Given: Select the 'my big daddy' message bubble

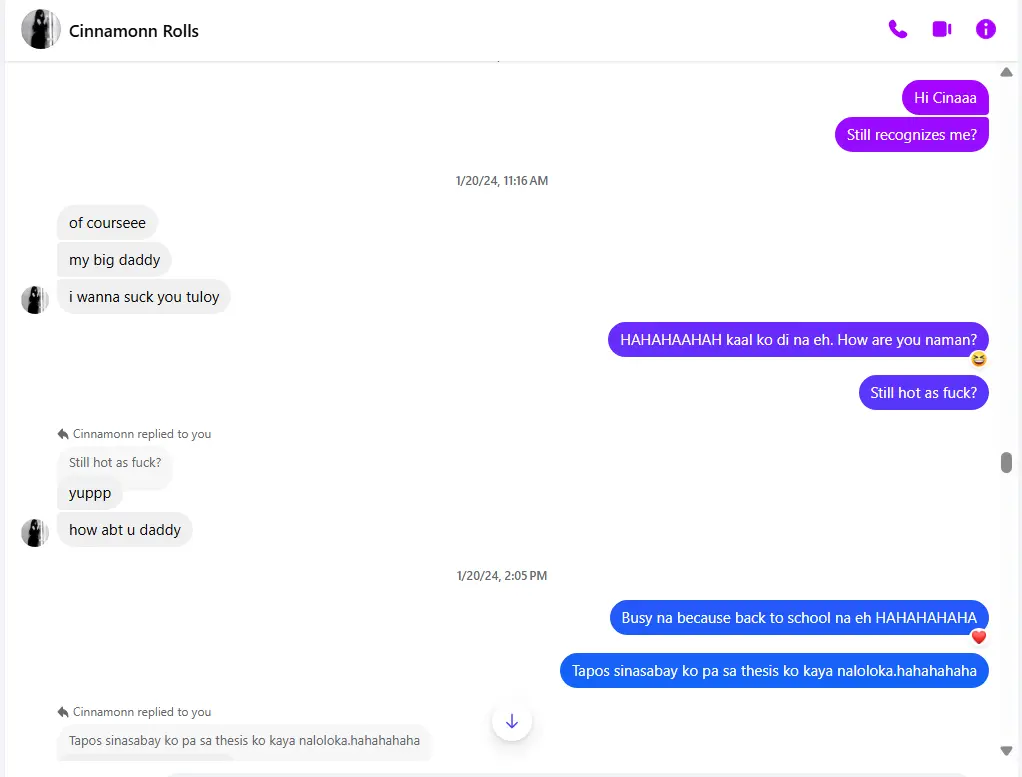Looking at the screenshot, I should click(x=114, y=260).
